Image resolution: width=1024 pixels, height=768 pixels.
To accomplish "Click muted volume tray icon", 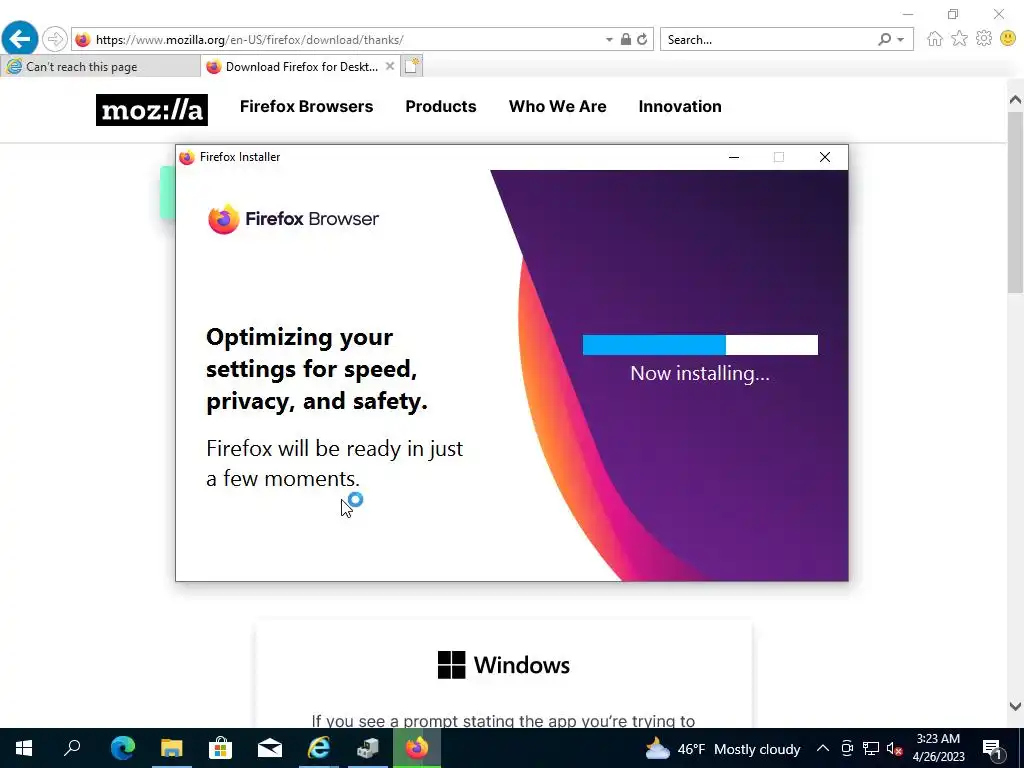I will coord(894,748).
